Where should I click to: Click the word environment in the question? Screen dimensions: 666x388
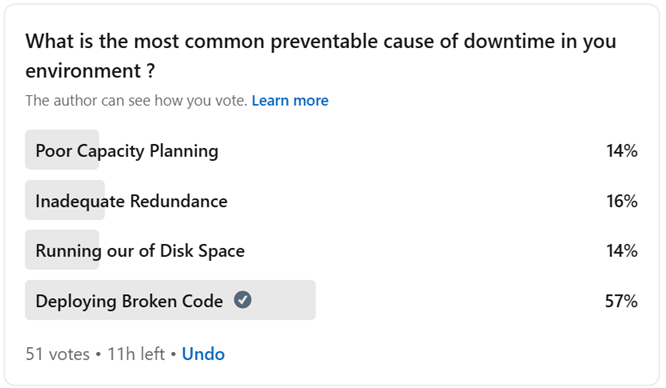pyautogui.click(x=83, y=71)
